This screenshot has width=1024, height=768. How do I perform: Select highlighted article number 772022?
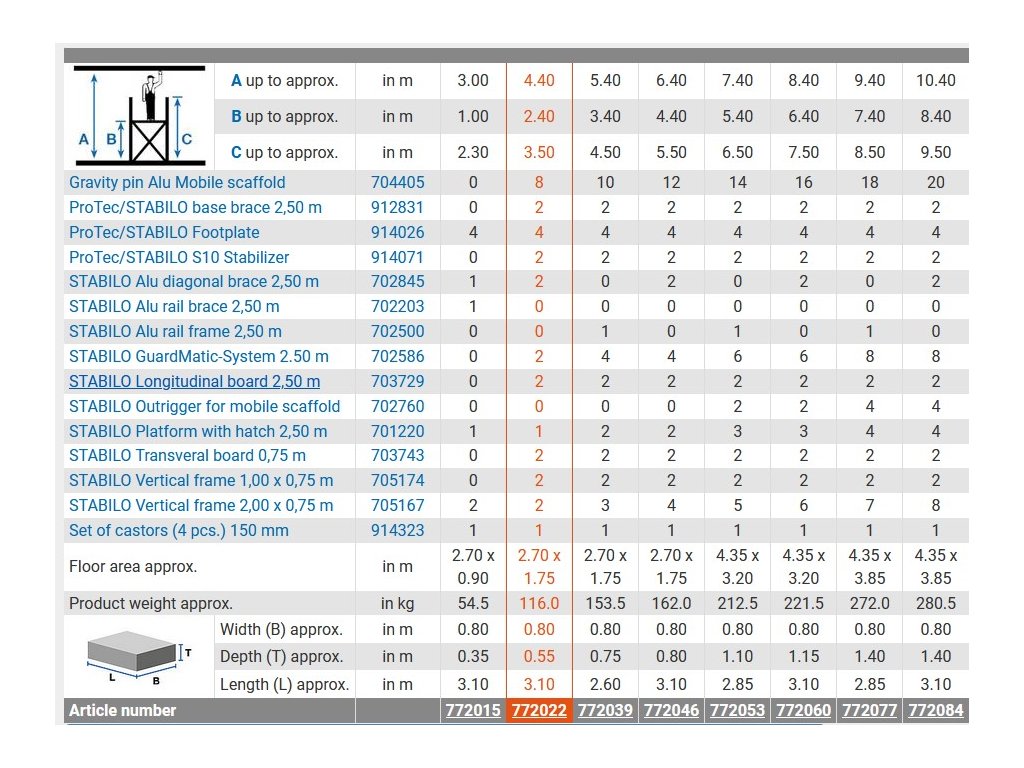coord(539,711)
